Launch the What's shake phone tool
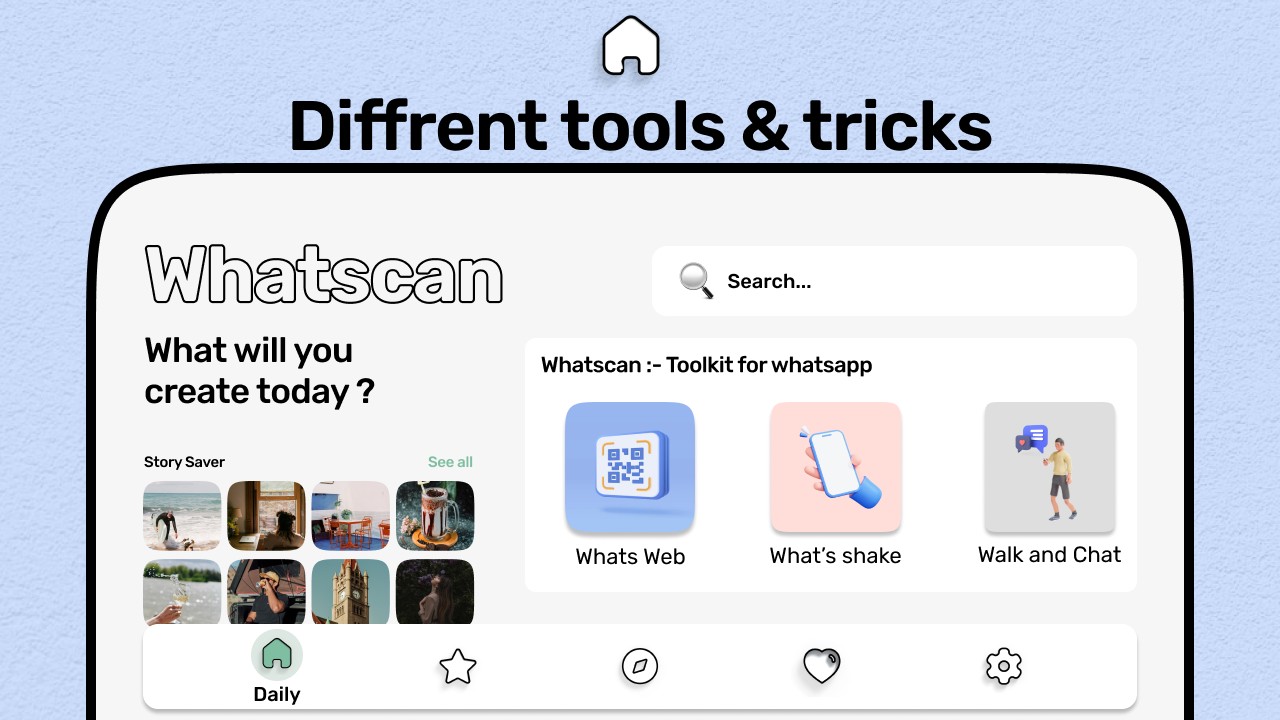1280x720 pixels. coord(836,467)
